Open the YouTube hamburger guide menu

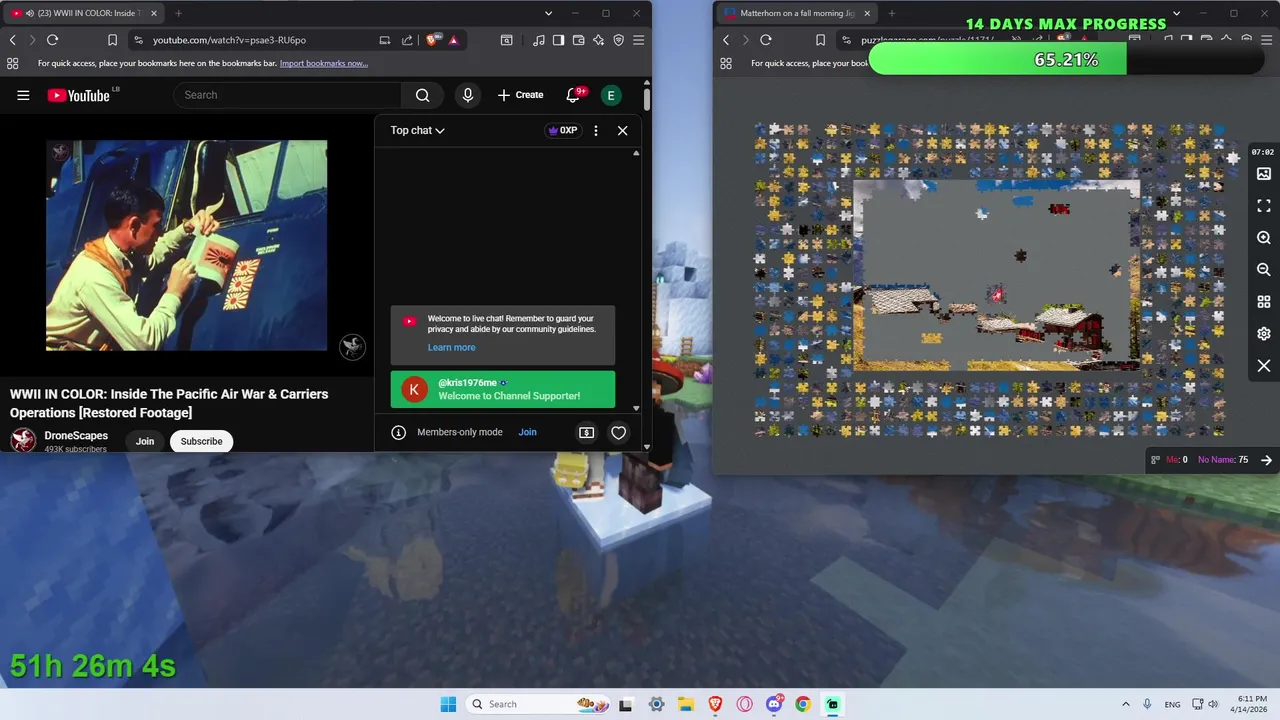pos(23,95)
